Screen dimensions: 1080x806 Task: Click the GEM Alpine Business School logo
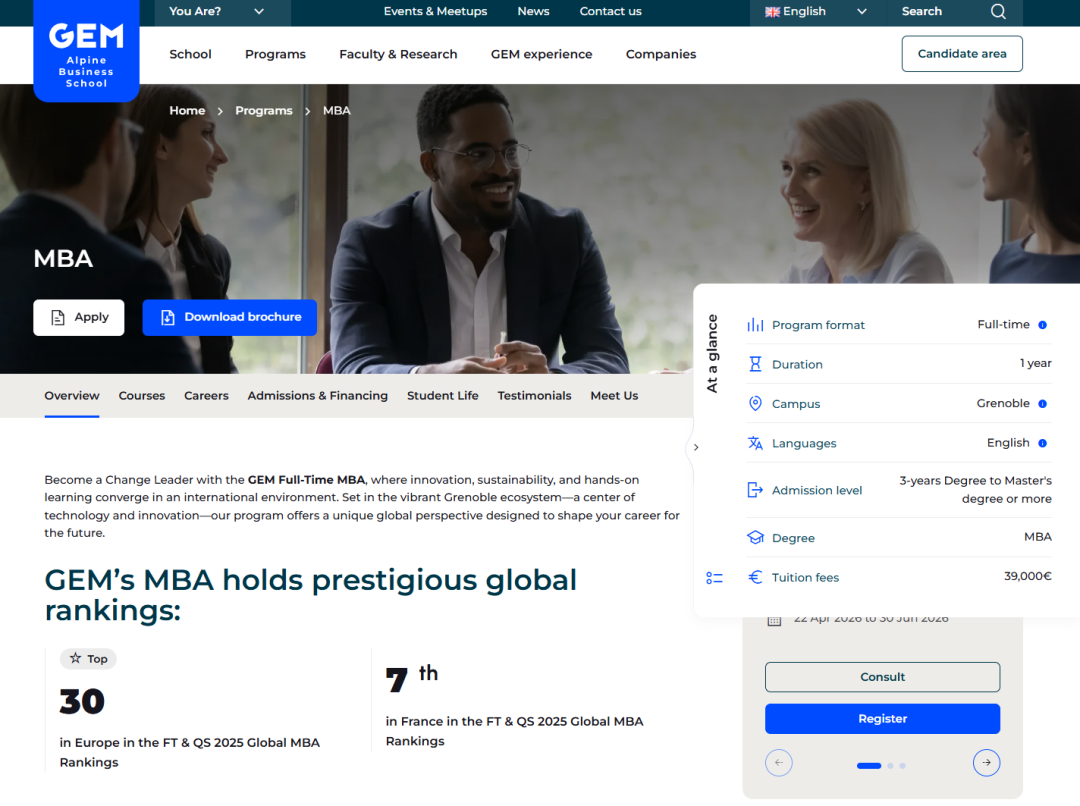click(86, 50)
